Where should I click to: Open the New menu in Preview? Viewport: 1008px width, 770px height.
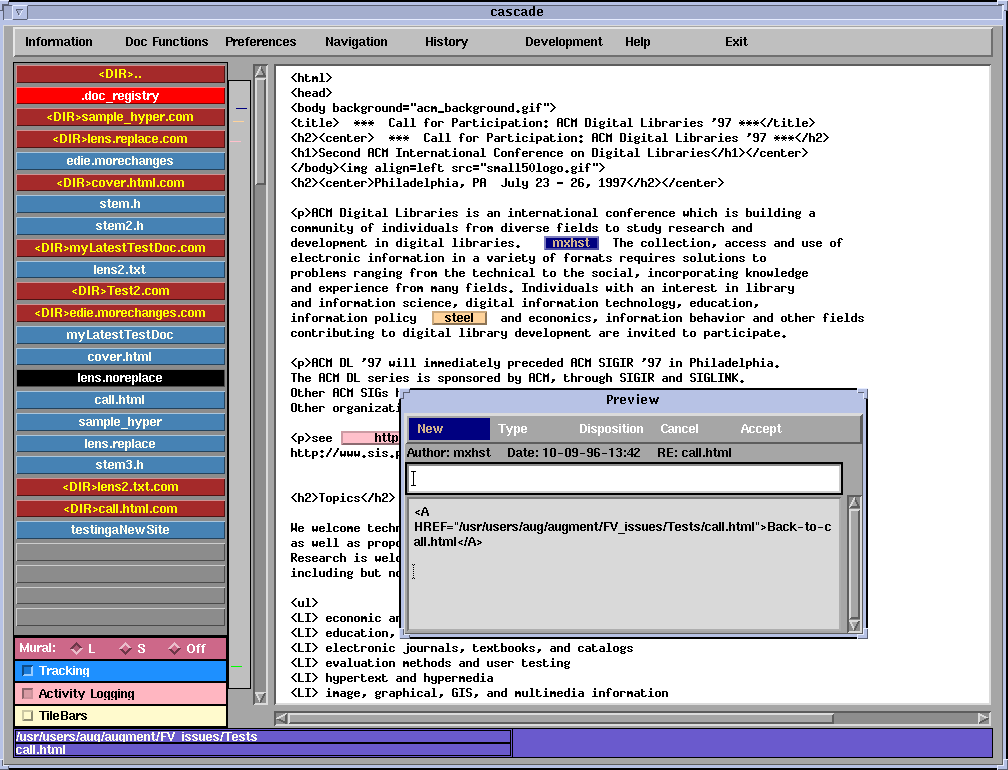(x=449, y=429)
